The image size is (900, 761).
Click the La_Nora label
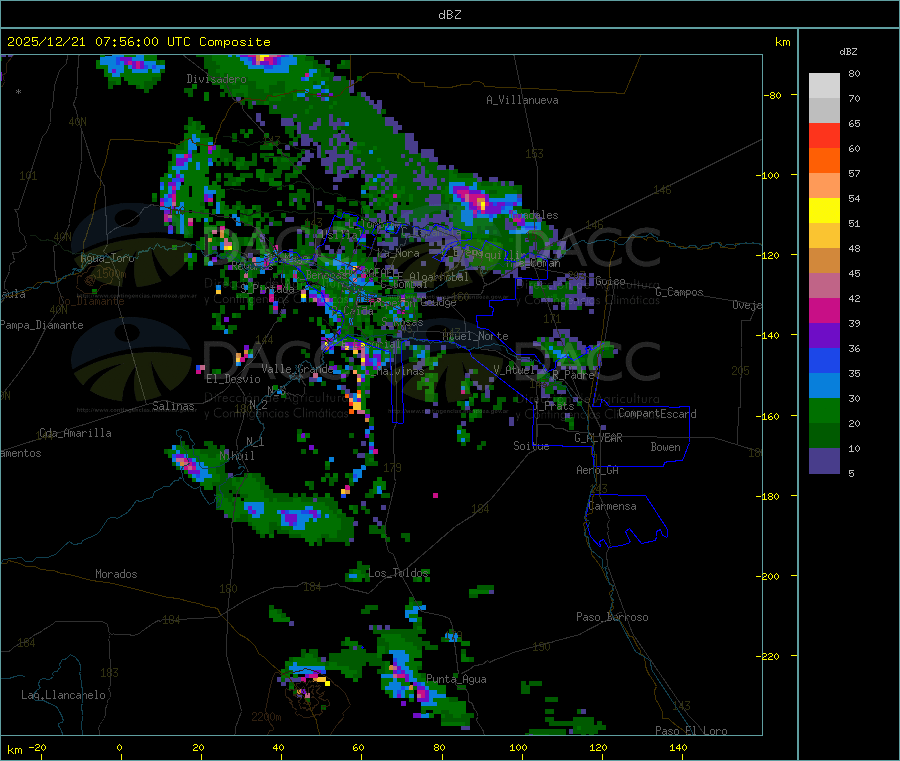click(399, 253)
